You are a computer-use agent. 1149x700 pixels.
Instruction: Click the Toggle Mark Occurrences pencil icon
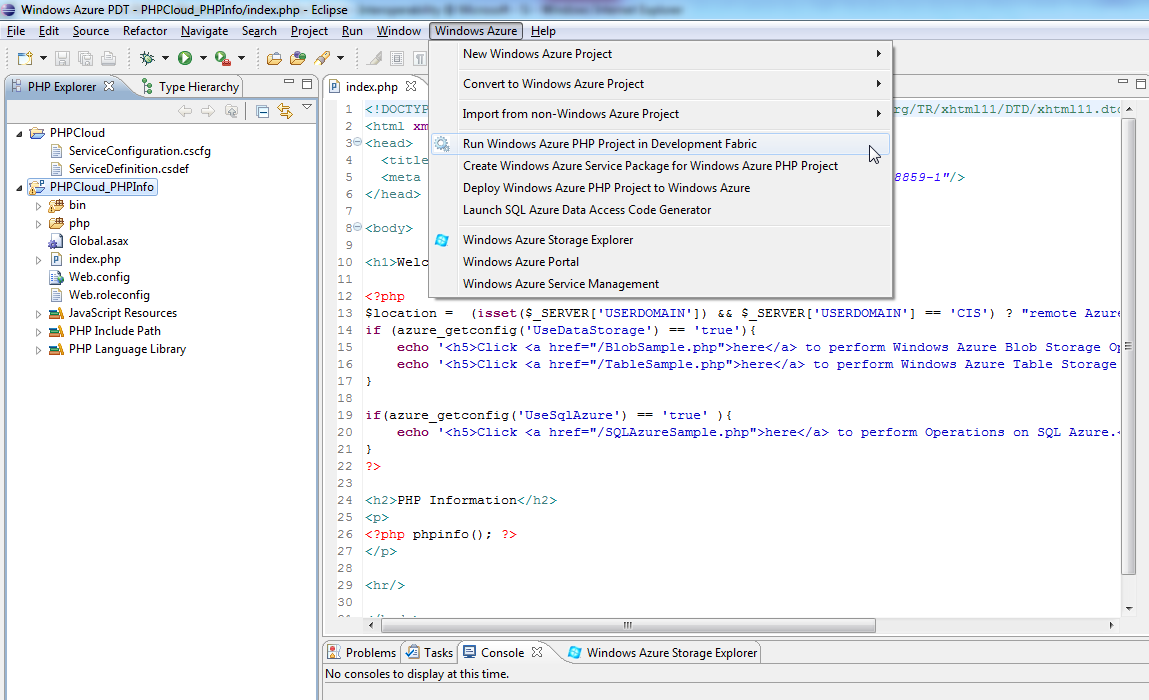[374, 58]
